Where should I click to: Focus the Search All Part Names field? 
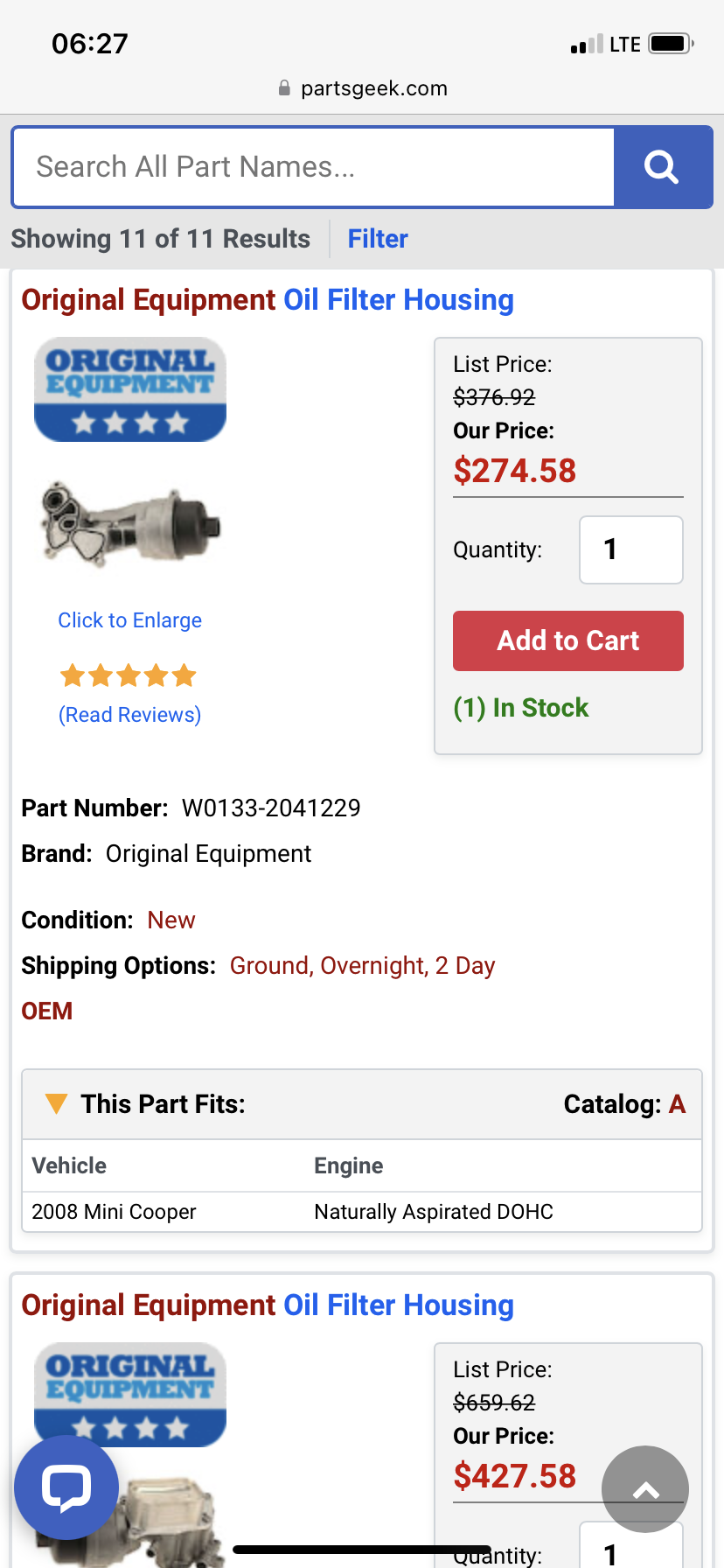(x=315, y=167)
